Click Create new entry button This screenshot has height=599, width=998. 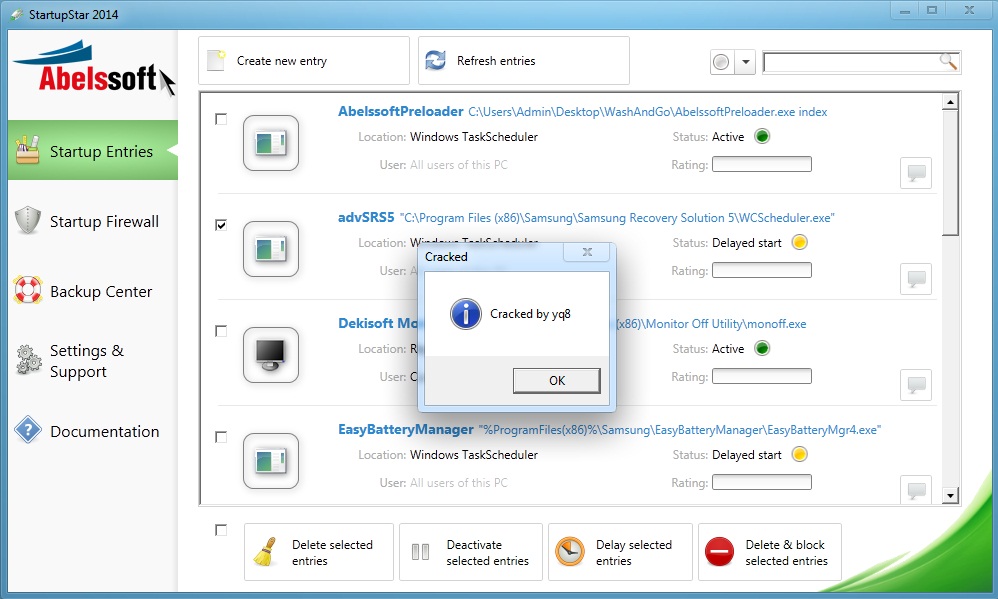click(x=304, y=60)
